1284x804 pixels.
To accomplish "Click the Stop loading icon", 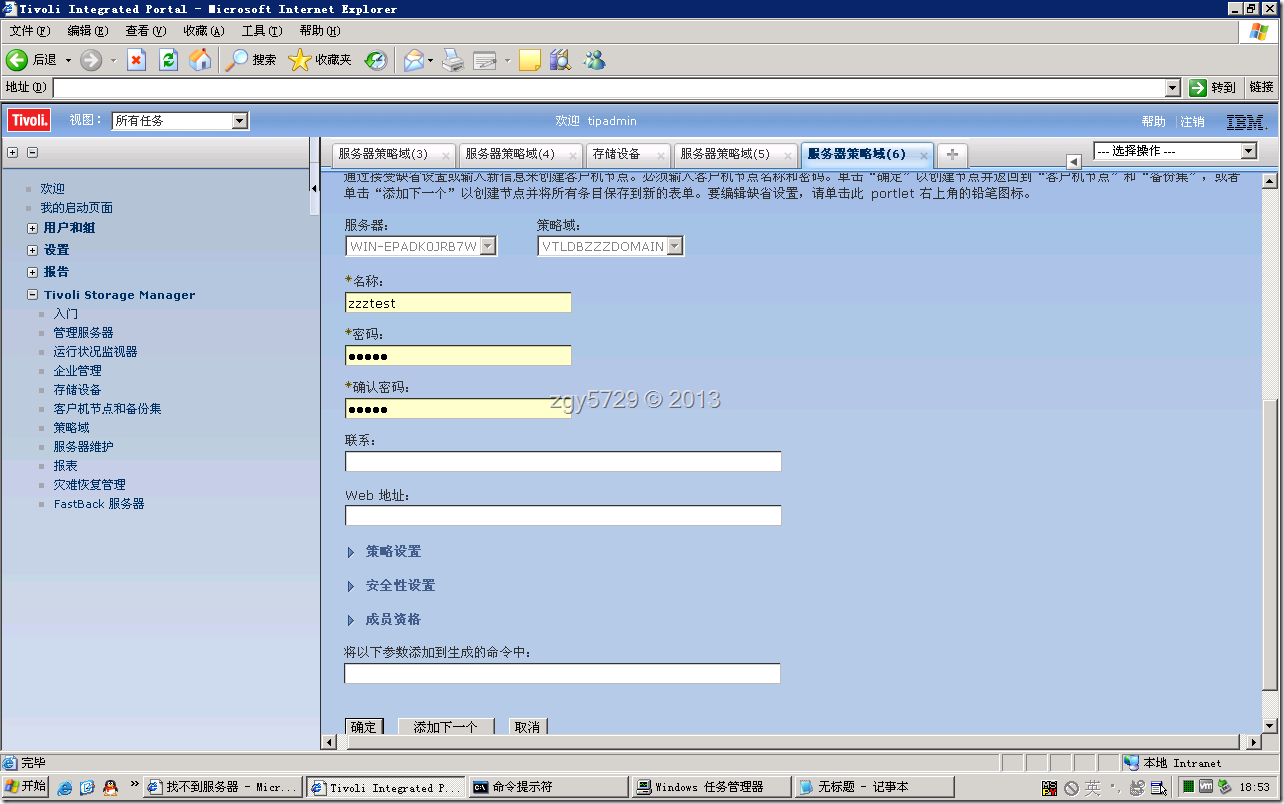I will pos(137,60).
